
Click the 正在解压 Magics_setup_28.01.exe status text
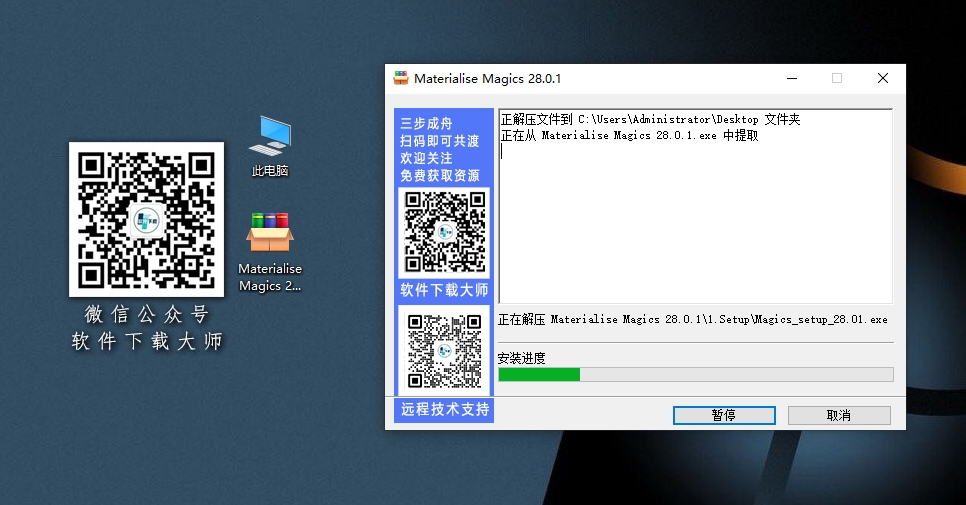[x=692, y=320]
